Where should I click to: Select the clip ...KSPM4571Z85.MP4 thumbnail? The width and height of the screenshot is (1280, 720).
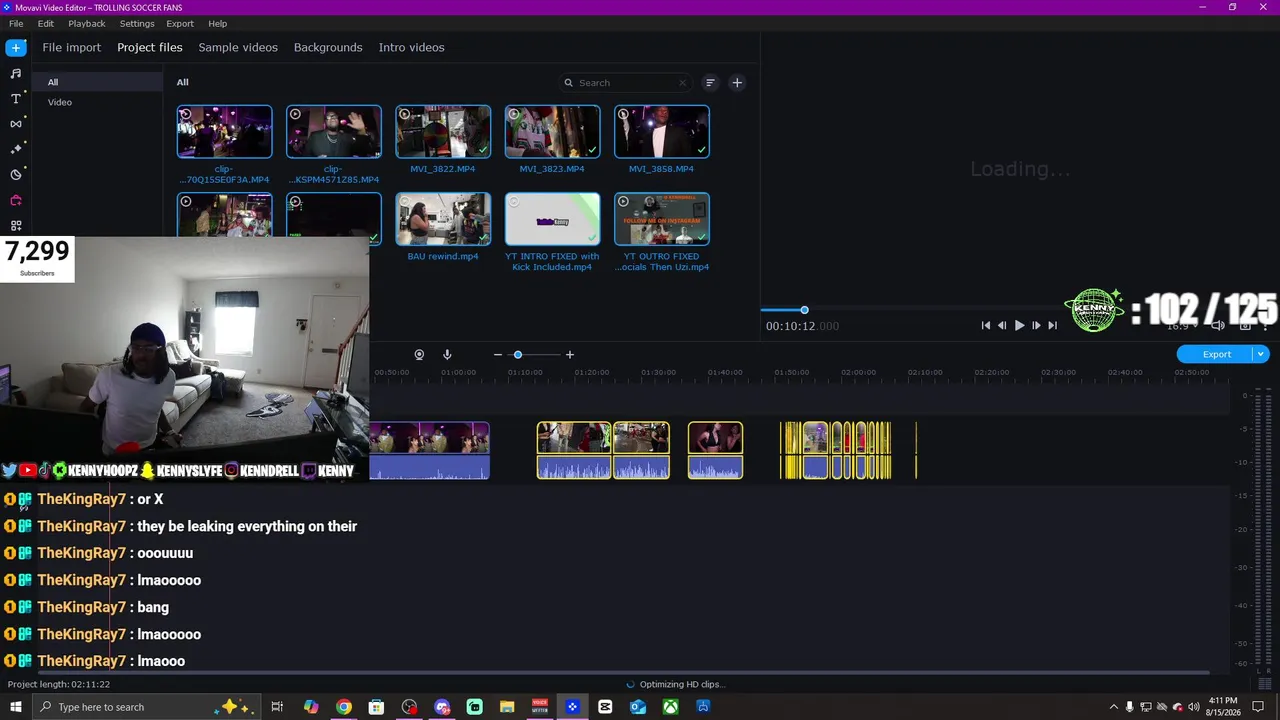(x=333, y=132)
